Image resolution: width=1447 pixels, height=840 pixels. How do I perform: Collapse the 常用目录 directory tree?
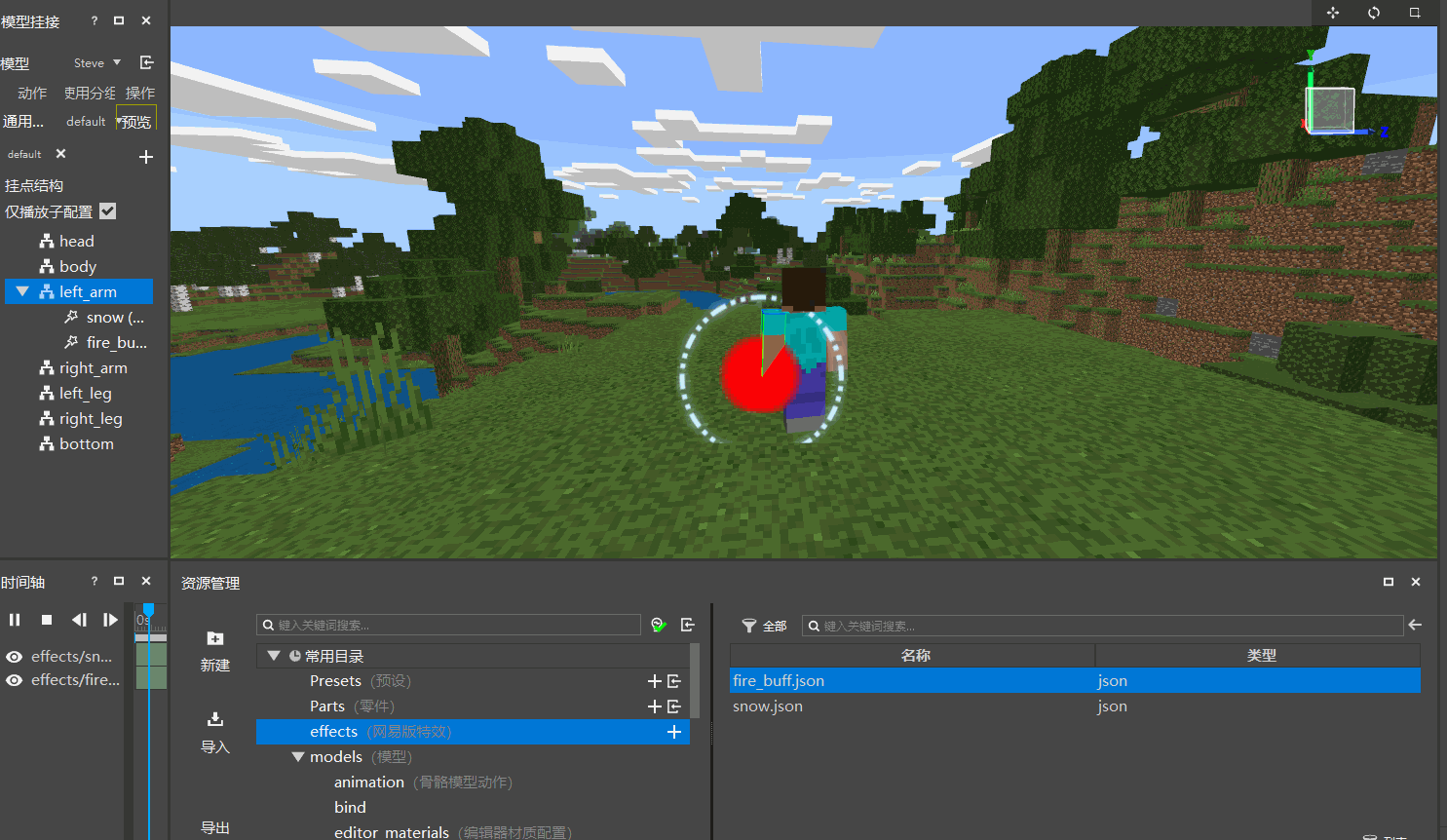[x=274, y=656]
